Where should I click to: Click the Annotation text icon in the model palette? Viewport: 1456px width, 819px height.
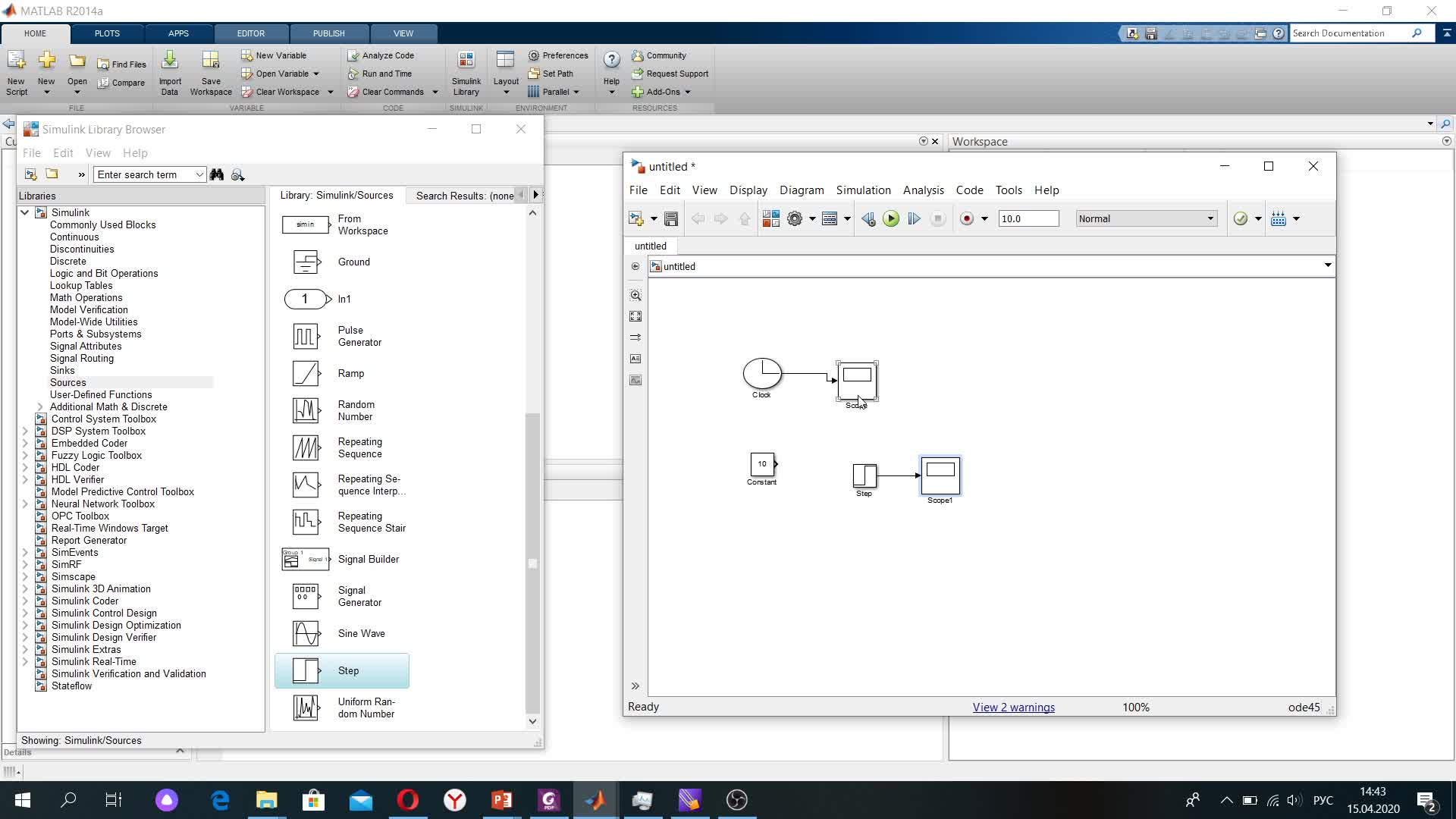635,359
